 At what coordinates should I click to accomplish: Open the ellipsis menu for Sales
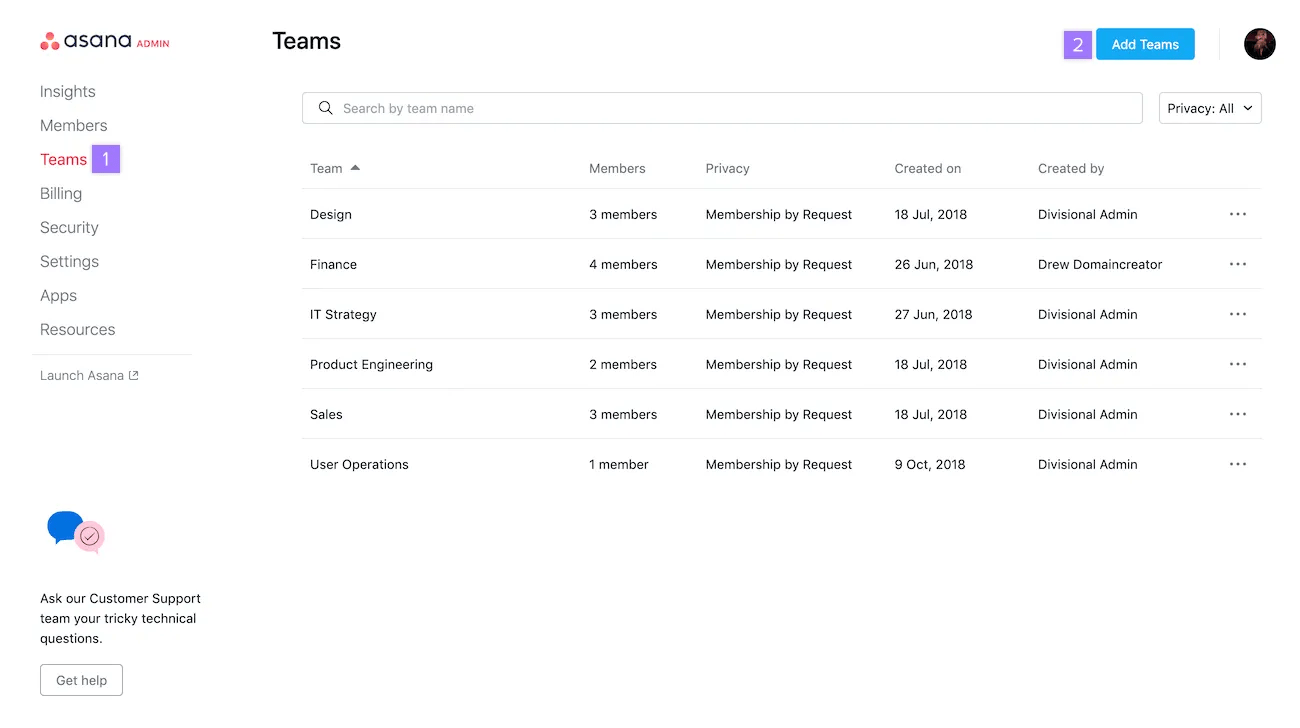coord(1238,413)
